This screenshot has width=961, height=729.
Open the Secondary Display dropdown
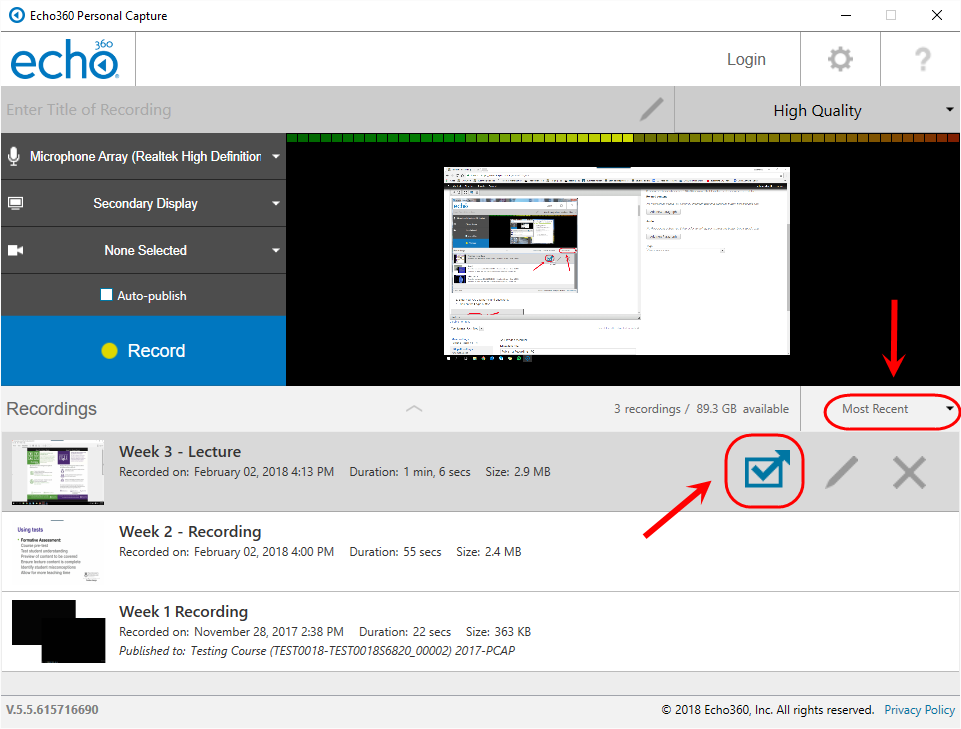click(143, 203)
